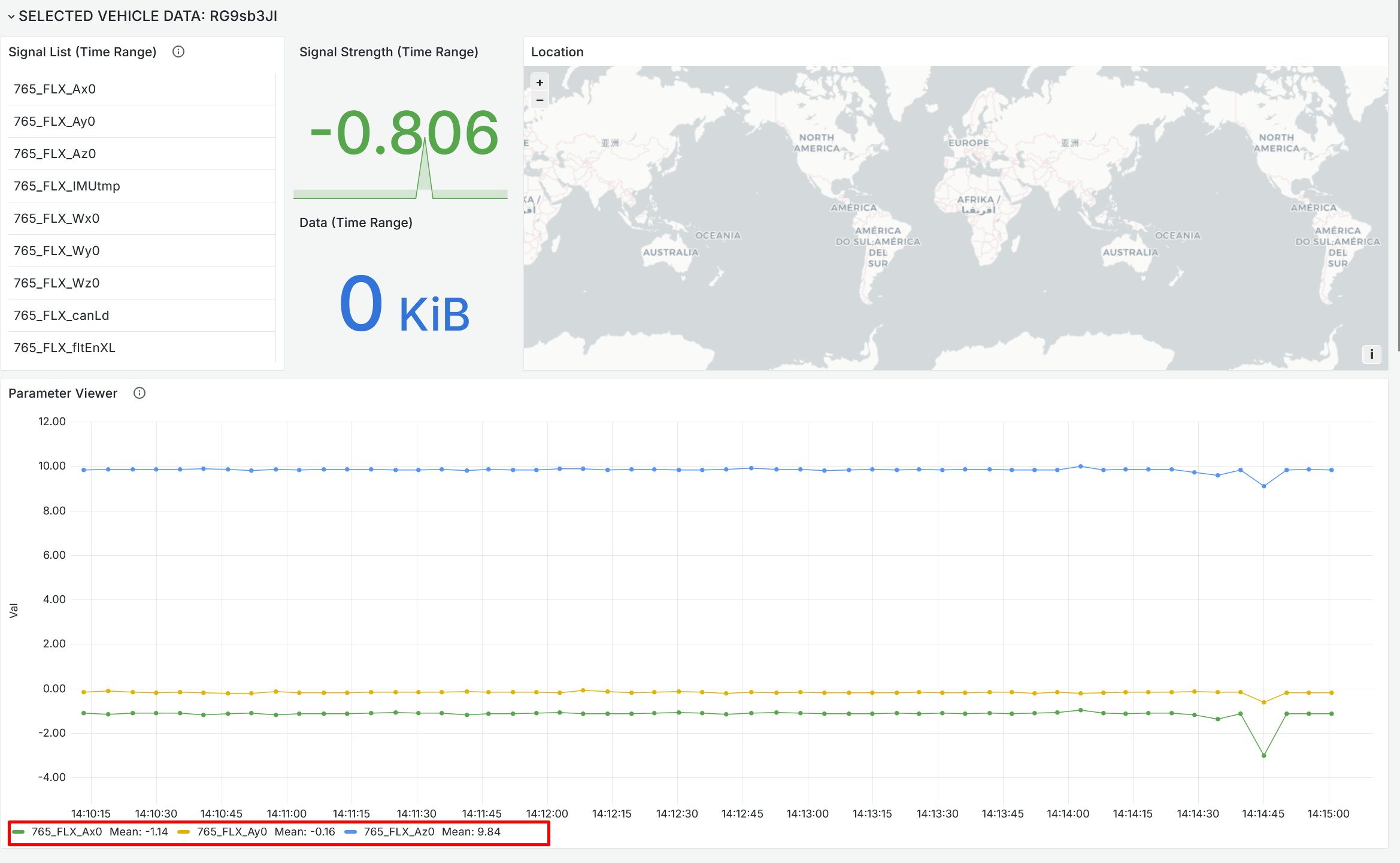Open the Data (Time Range) panel title
The image size is (1400, 863).
[x=356, y=223]
